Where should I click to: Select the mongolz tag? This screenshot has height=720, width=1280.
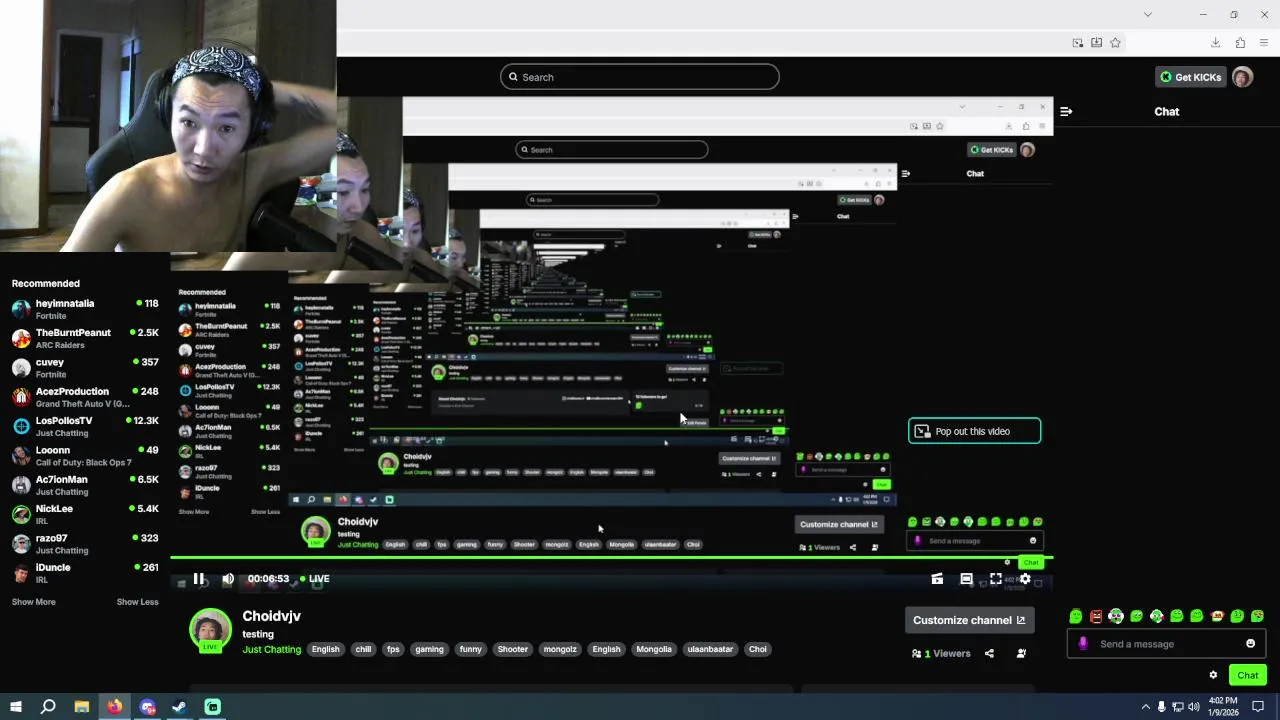(560, 649)
